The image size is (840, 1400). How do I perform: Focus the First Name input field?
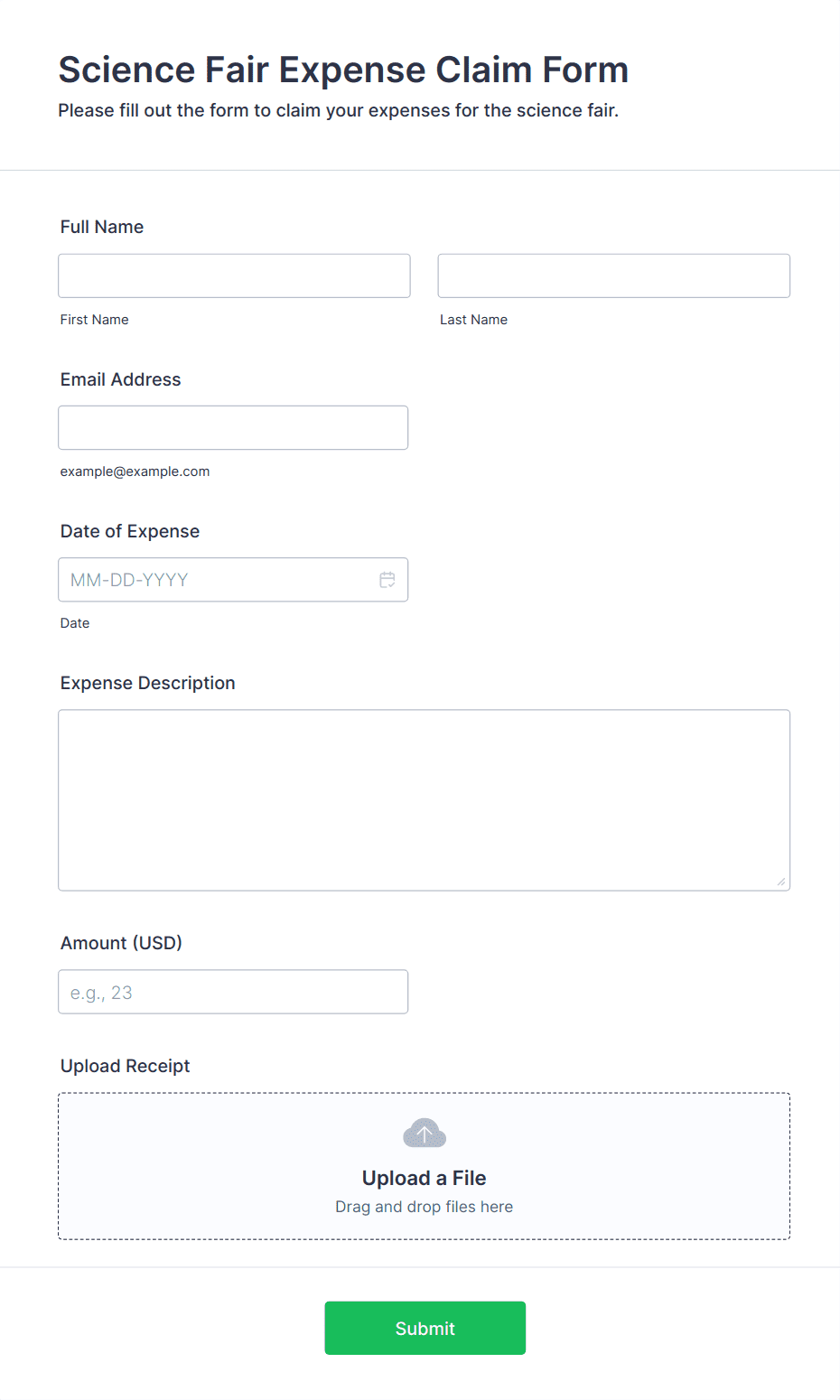[234, 275]
